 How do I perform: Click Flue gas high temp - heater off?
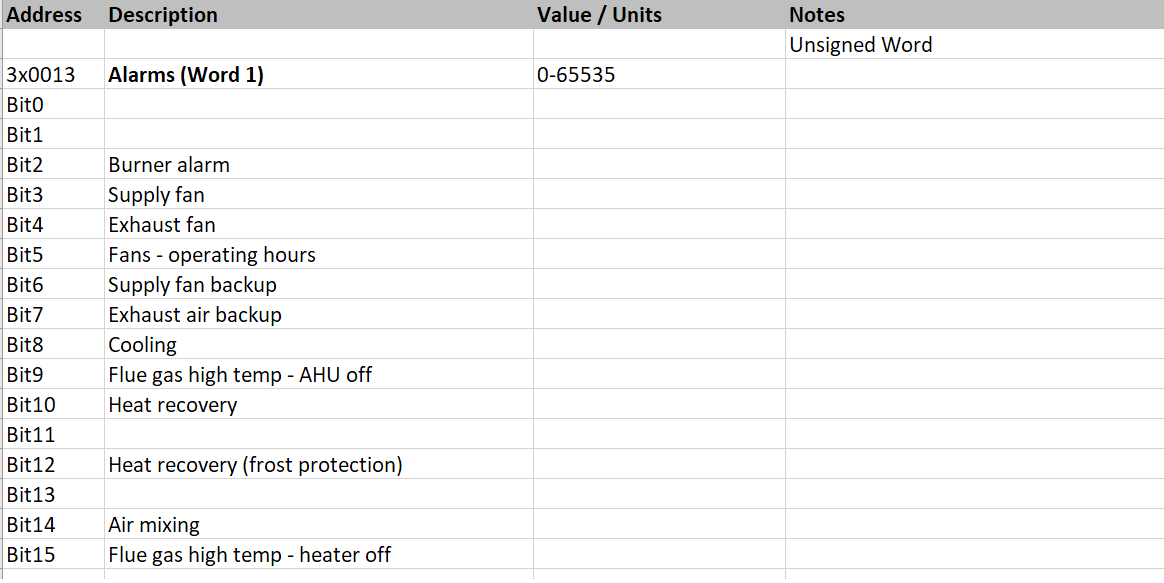click(249, 555)
